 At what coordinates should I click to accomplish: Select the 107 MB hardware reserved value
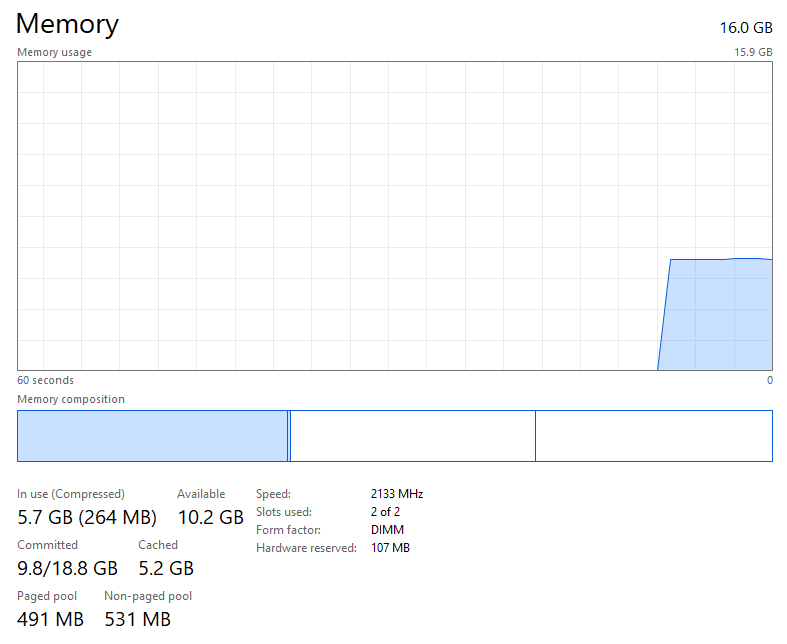pyautogui.click(x=390, y=548)
